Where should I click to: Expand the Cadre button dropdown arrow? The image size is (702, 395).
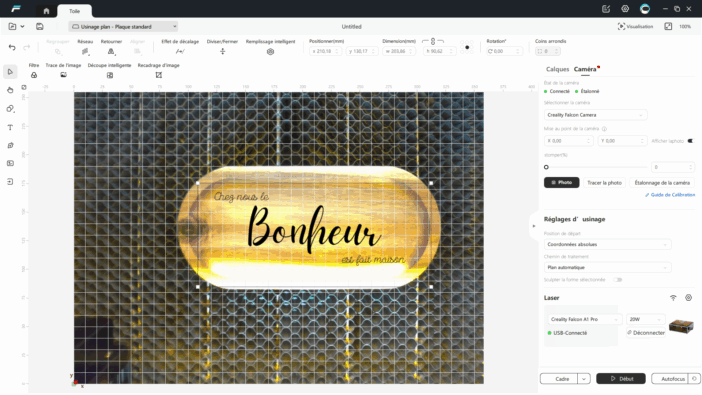coord(584,379)
